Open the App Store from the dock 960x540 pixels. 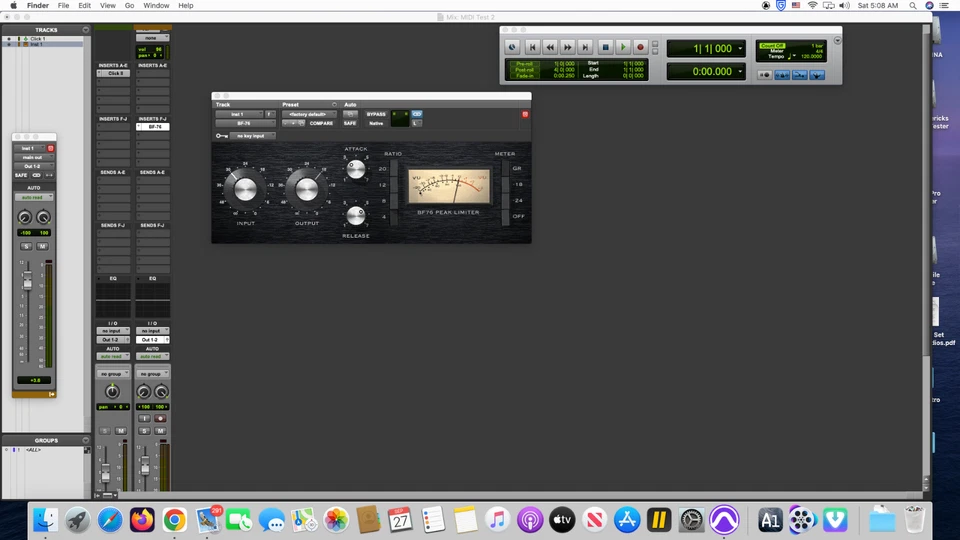[627, 520]
